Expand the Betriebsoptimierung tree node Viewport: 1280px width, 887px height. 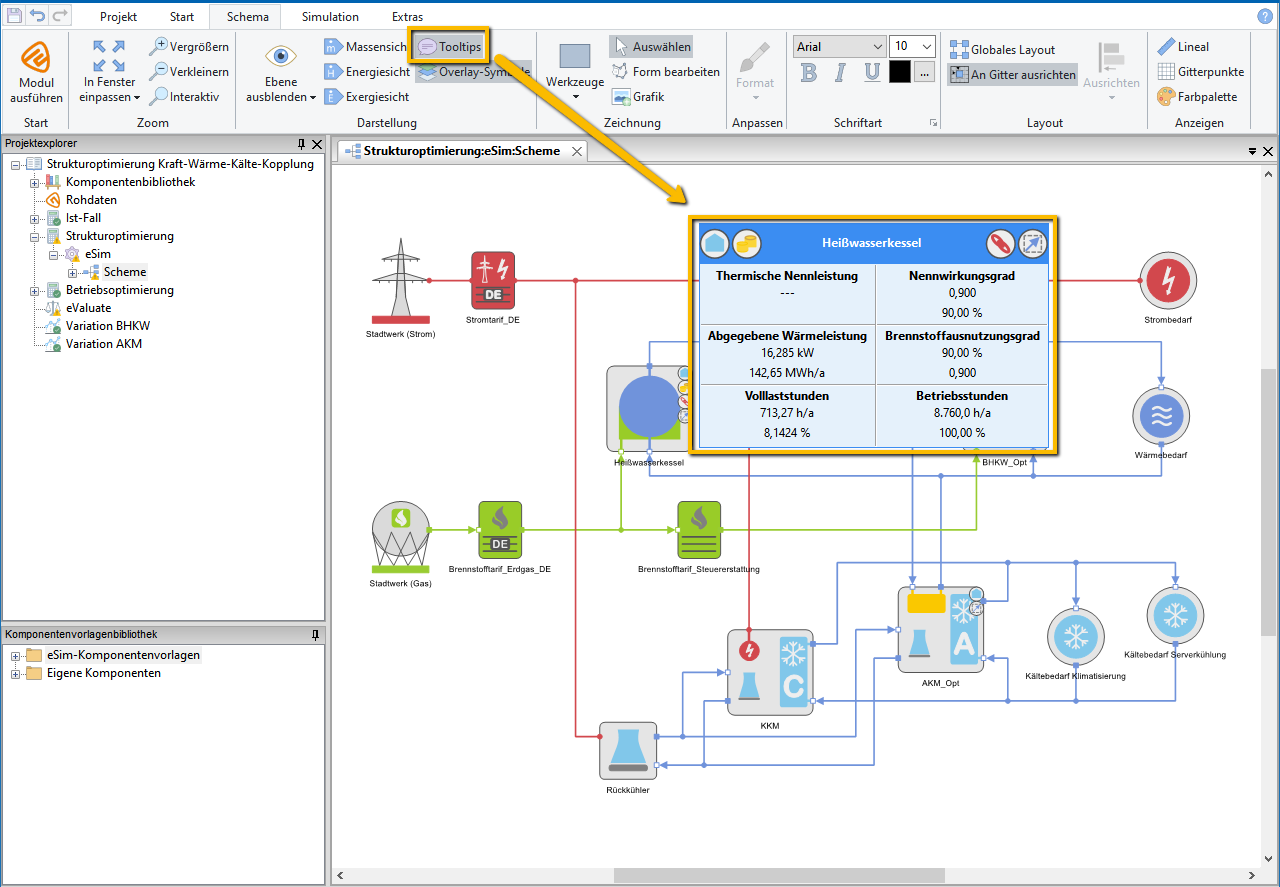point(35,290)
